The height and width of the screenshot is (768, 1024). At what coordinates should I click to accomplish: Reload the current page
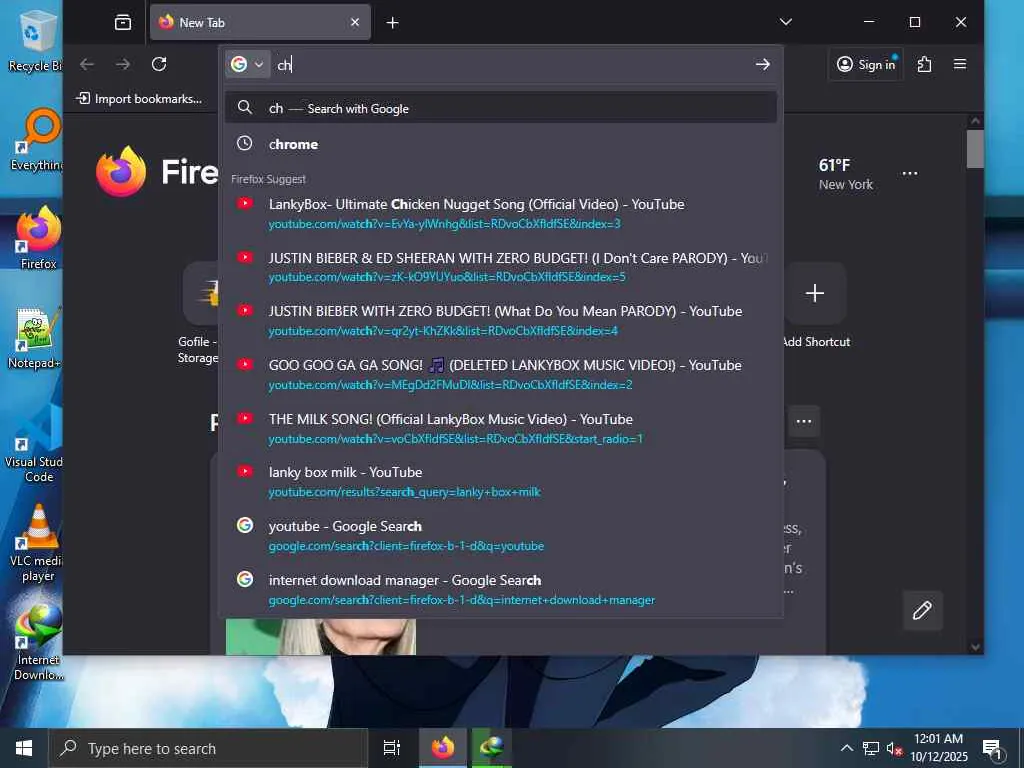(x=159, y=64)
